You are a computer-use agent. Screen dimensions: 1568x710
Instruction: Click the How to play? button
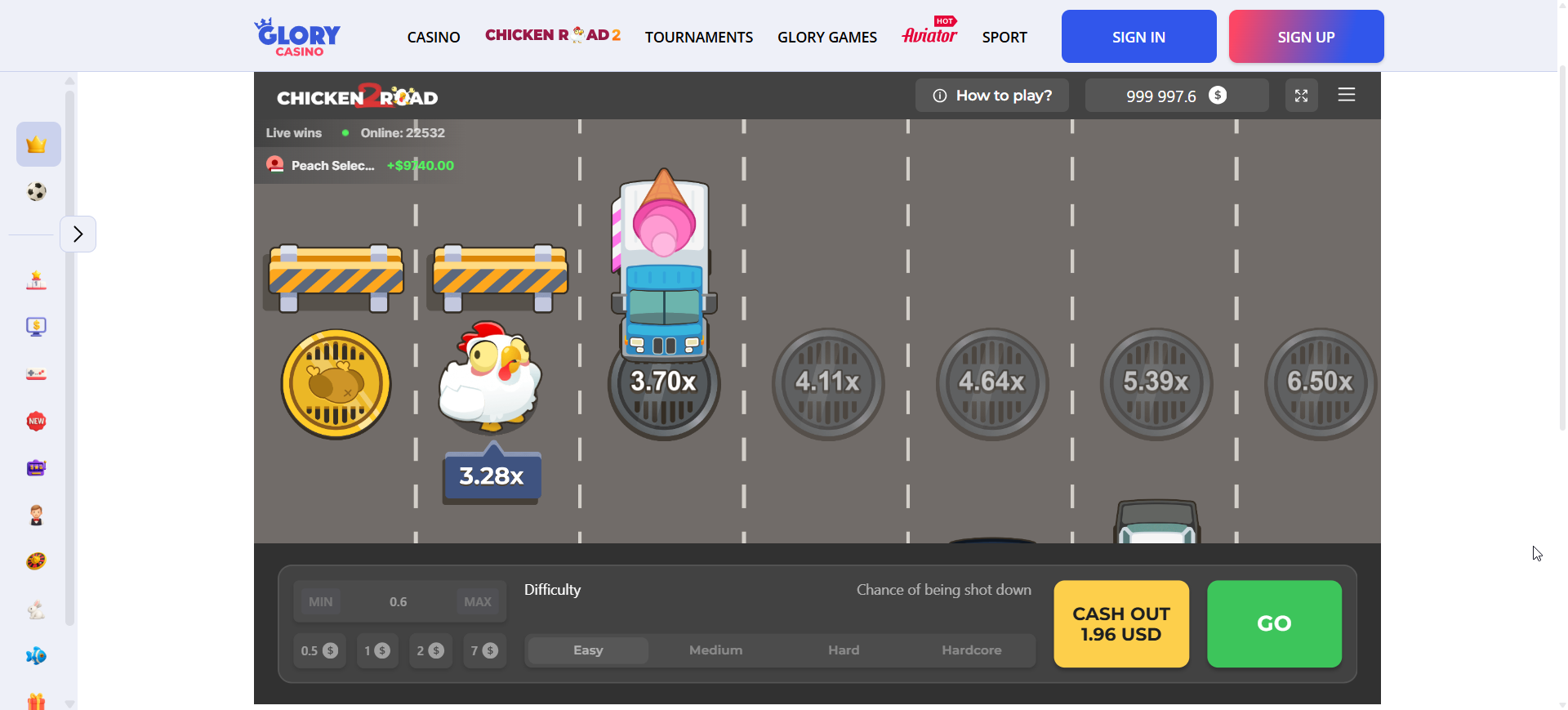(x=992, y=96)
